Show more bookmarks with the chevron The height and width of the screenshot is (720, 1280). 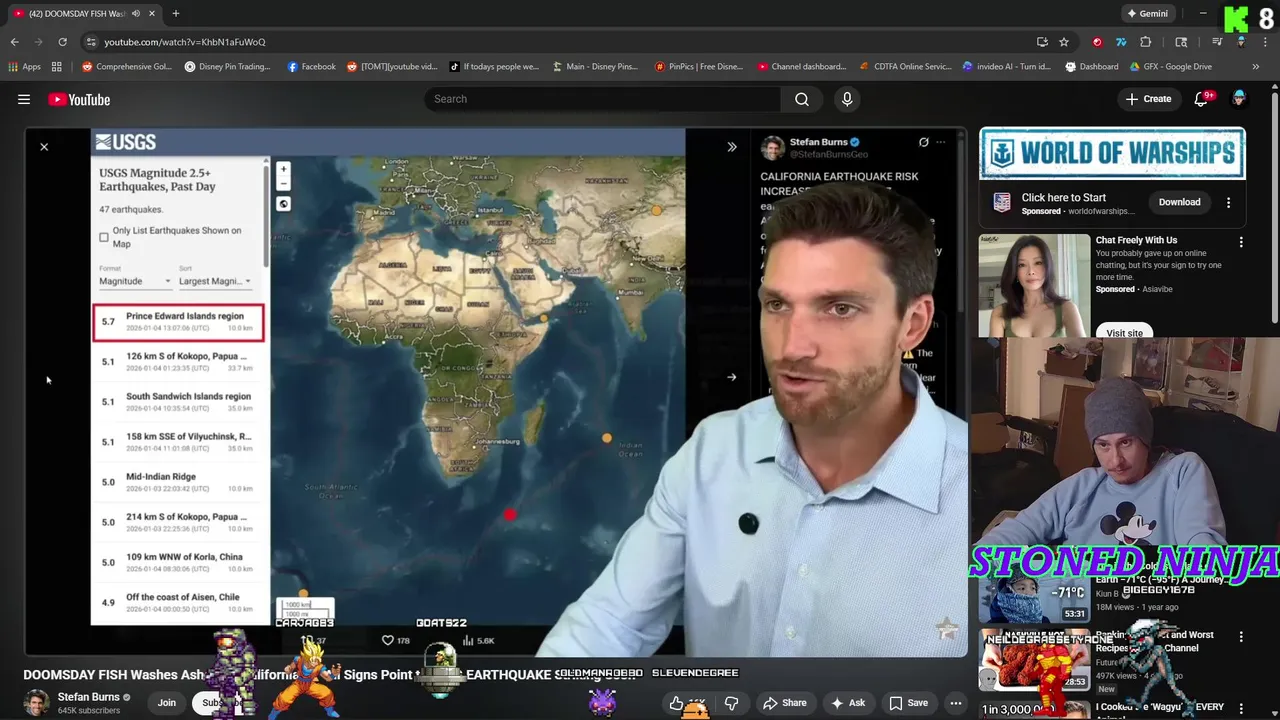click(x=1256, y=67)
